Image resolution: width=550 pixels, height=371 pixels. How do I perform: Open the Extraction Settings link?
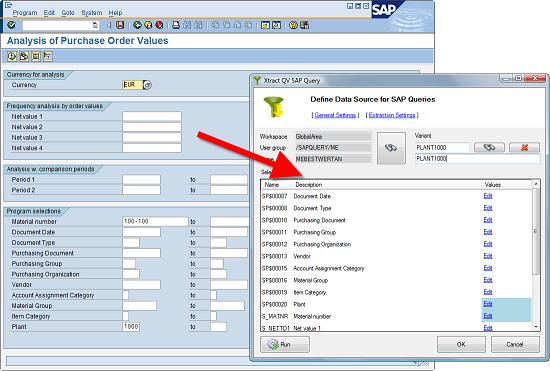[392, 115]
